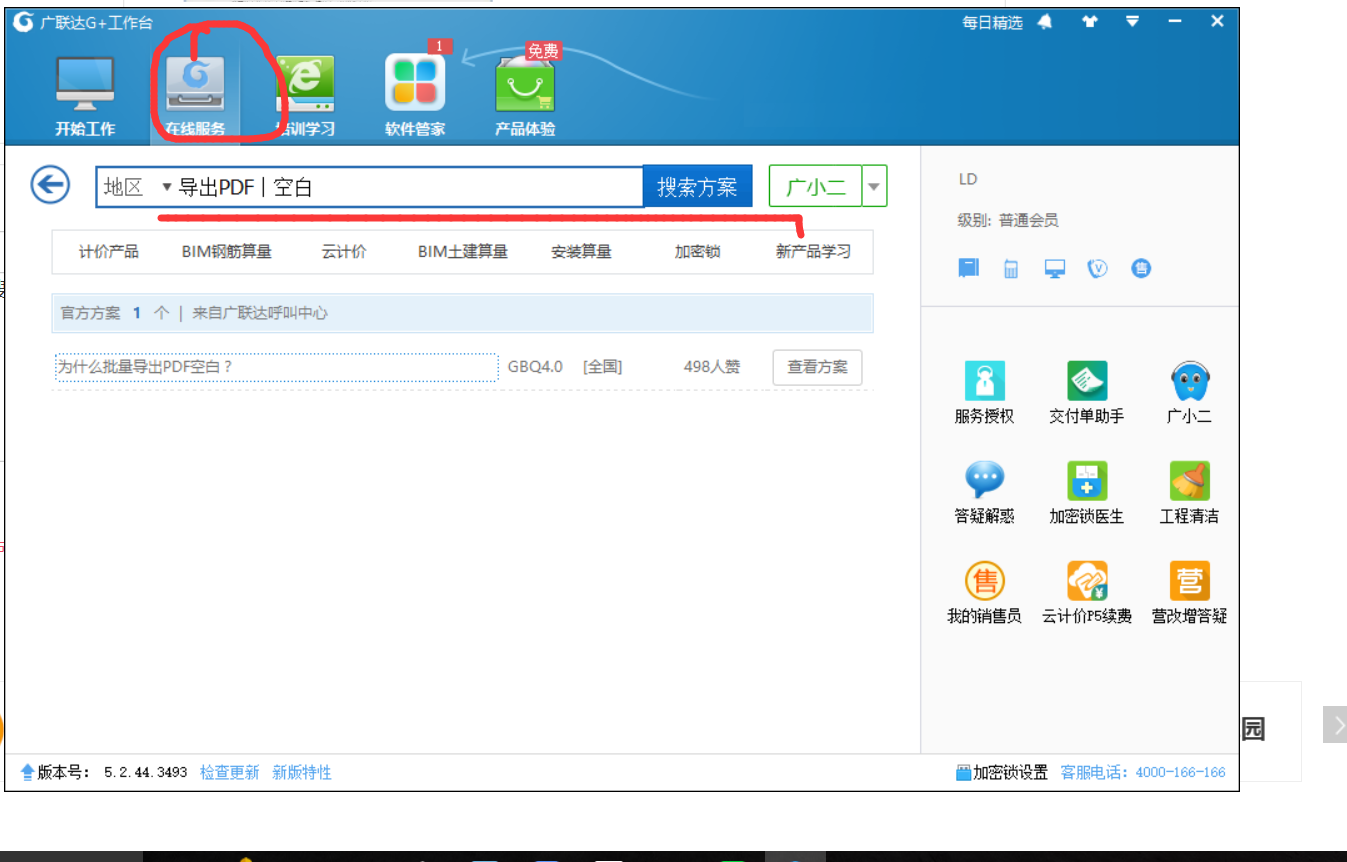
Task: Expand the arrow next to 广小二 button
Action: click(x=875, y=186)
